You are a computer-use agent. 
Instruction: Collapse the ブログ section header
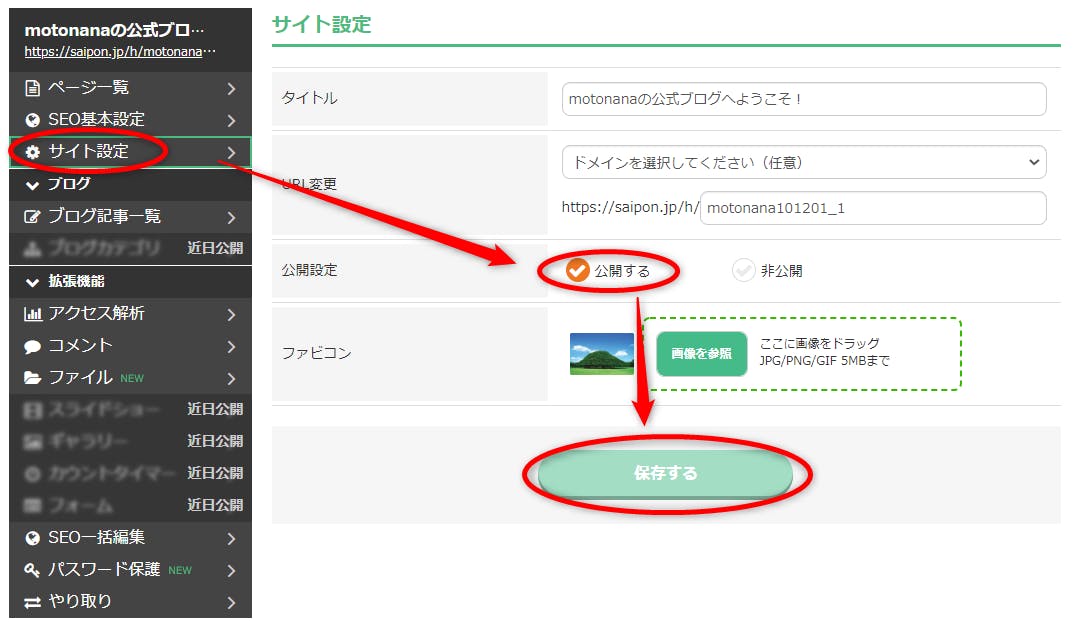pyautogui.click(x=60, y=184)
